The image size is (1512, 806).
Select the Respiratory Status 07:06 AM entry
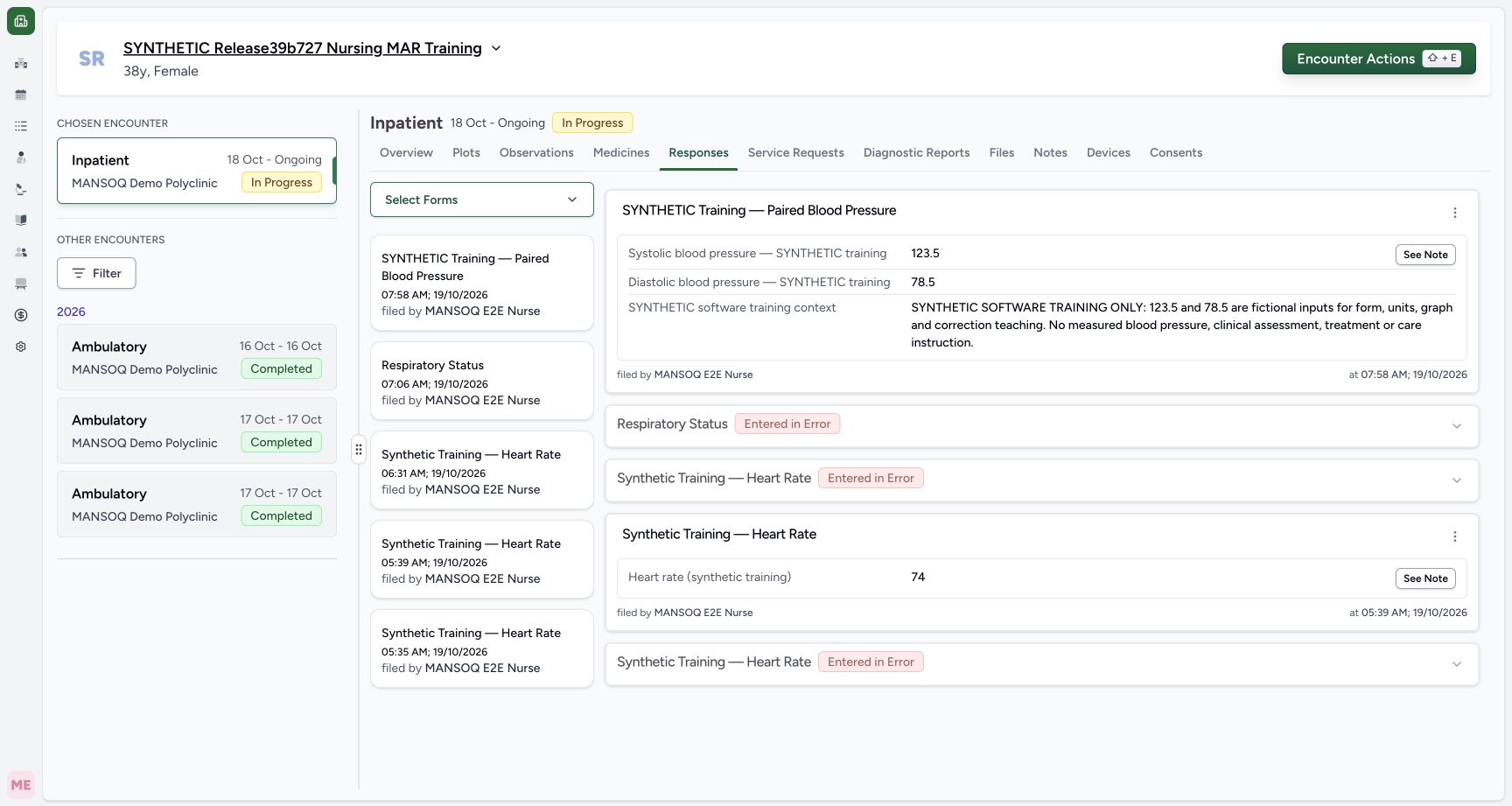click(x=482, y=381)
